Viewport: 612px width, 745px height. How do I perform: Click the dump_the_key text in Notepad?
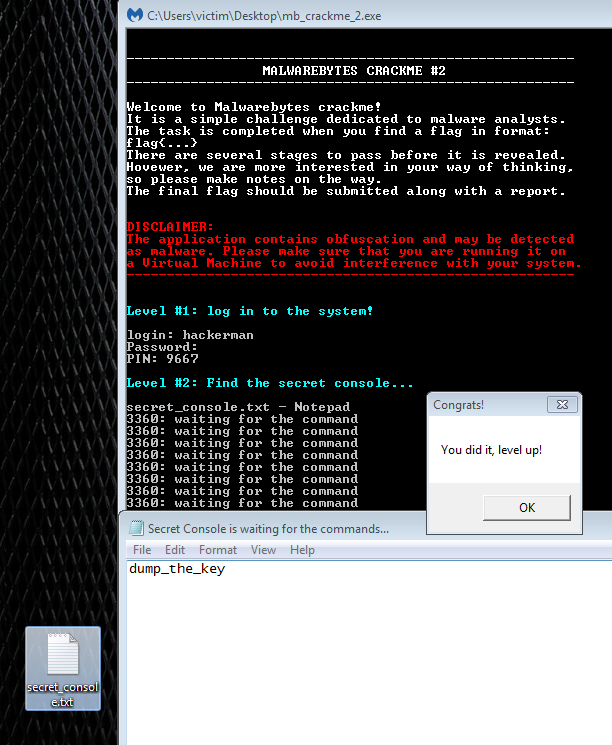click(x=177, y=569)
